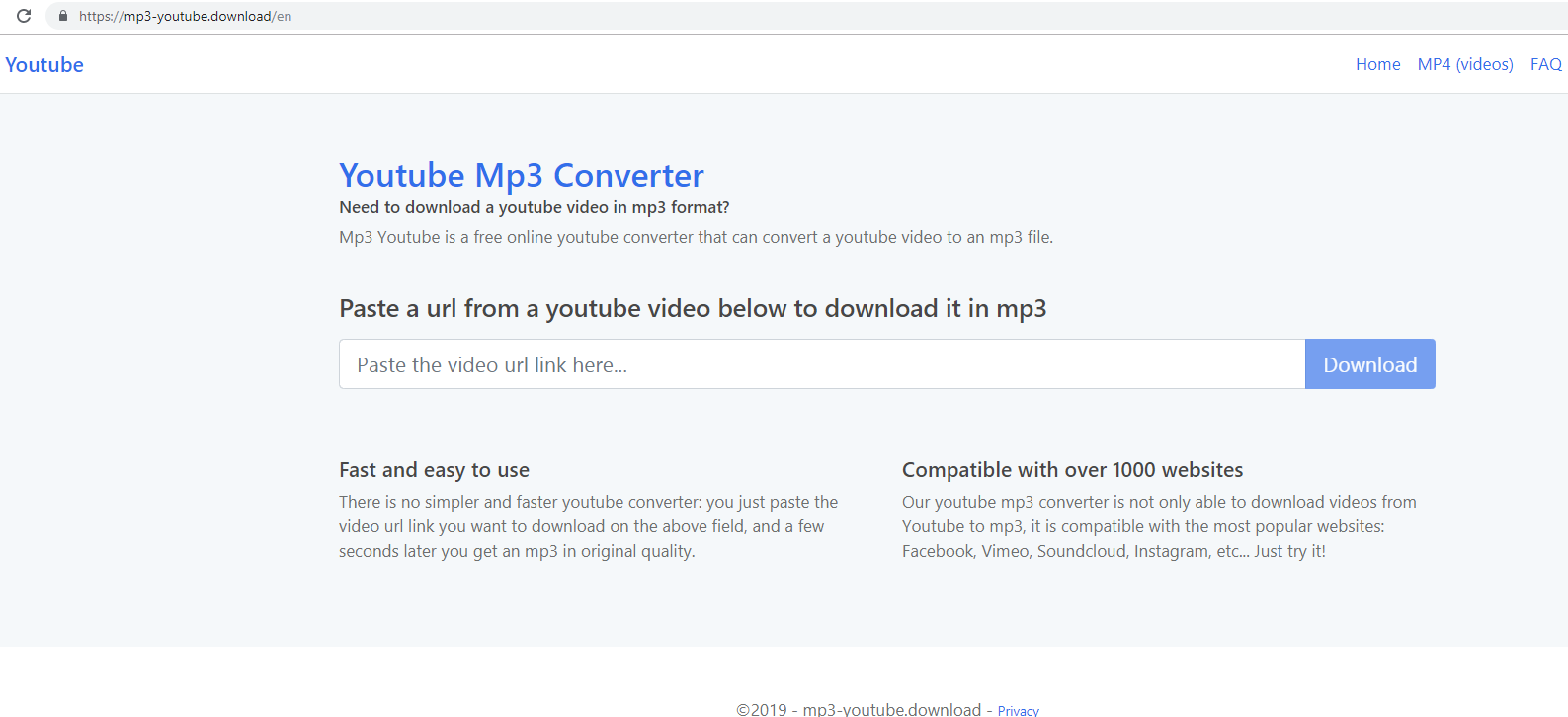
Task: Click the 'There is no simpler and faster' paragraph
Action: pos(588,526)
